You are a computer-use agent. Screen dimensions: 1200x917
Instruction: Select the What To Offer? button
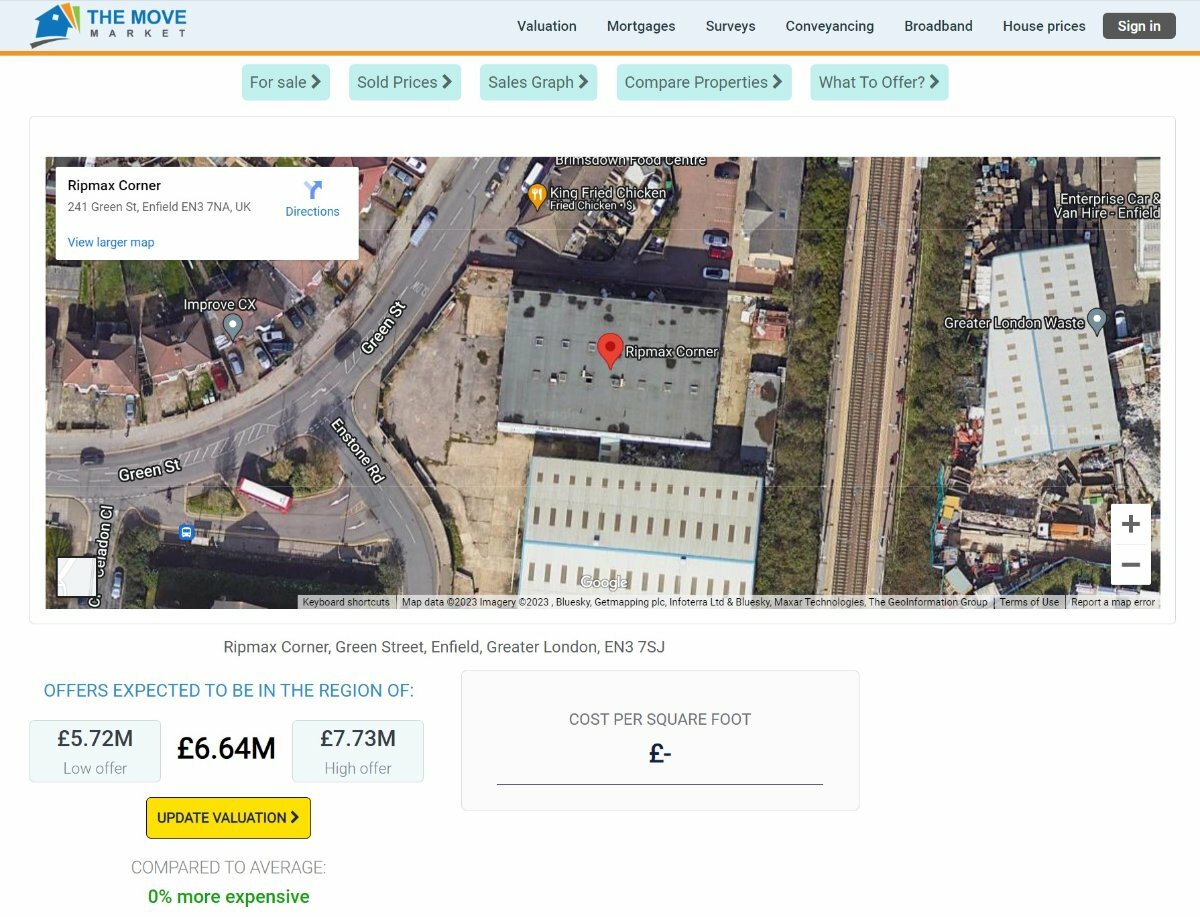point(878,82)
